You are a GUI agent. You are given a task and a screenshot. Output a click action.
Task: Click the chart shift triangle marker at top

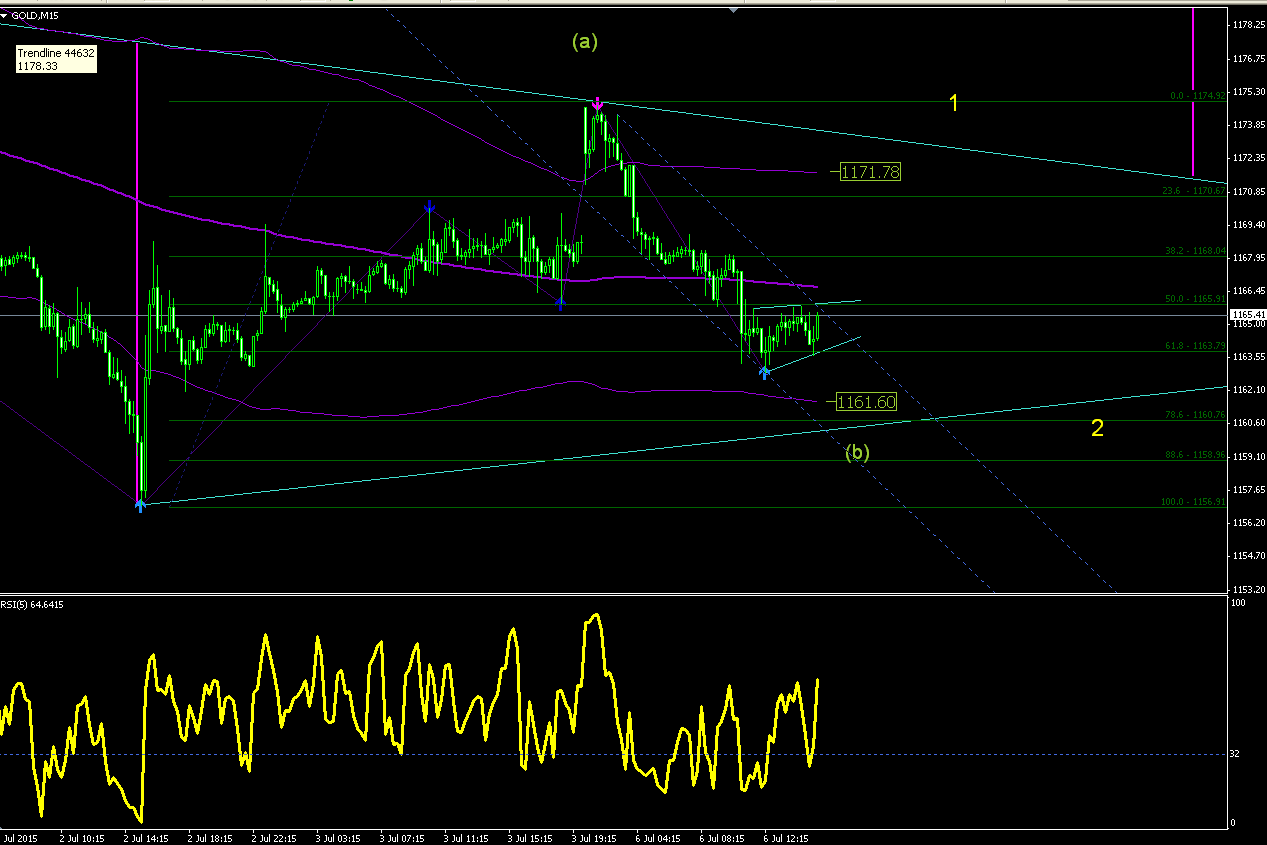(x=735, y=10)
